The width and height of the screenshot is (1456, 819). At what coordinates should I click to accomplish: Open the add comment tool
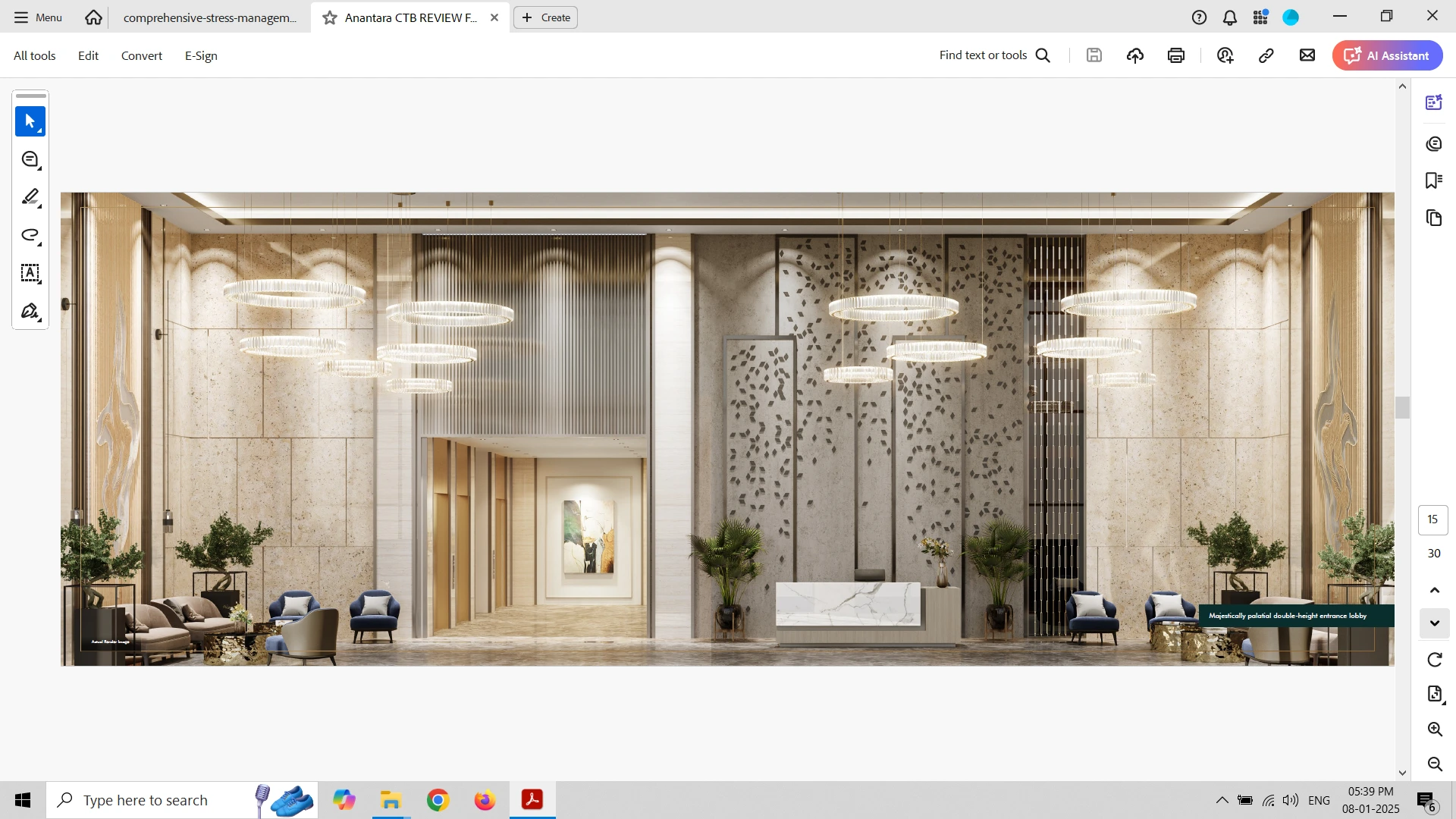(30, 159)
